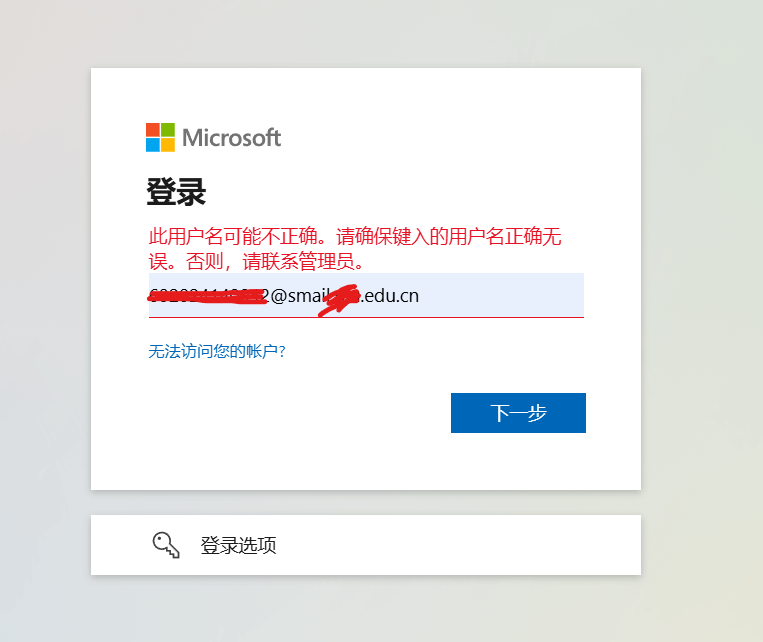Click the Microsoft wordmark text

[232, 138]
